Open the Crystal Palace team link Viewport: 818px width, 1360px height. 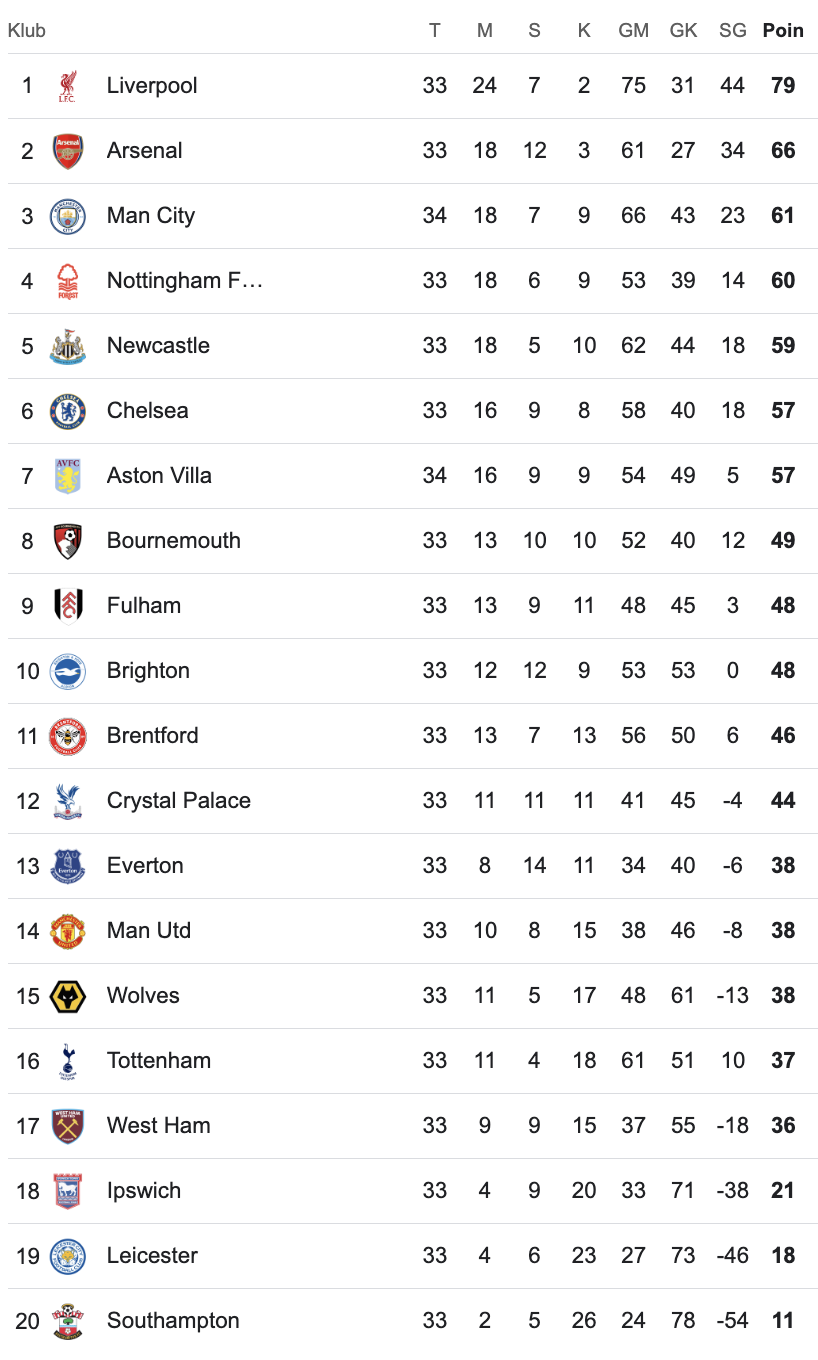[x=179, y=801]
